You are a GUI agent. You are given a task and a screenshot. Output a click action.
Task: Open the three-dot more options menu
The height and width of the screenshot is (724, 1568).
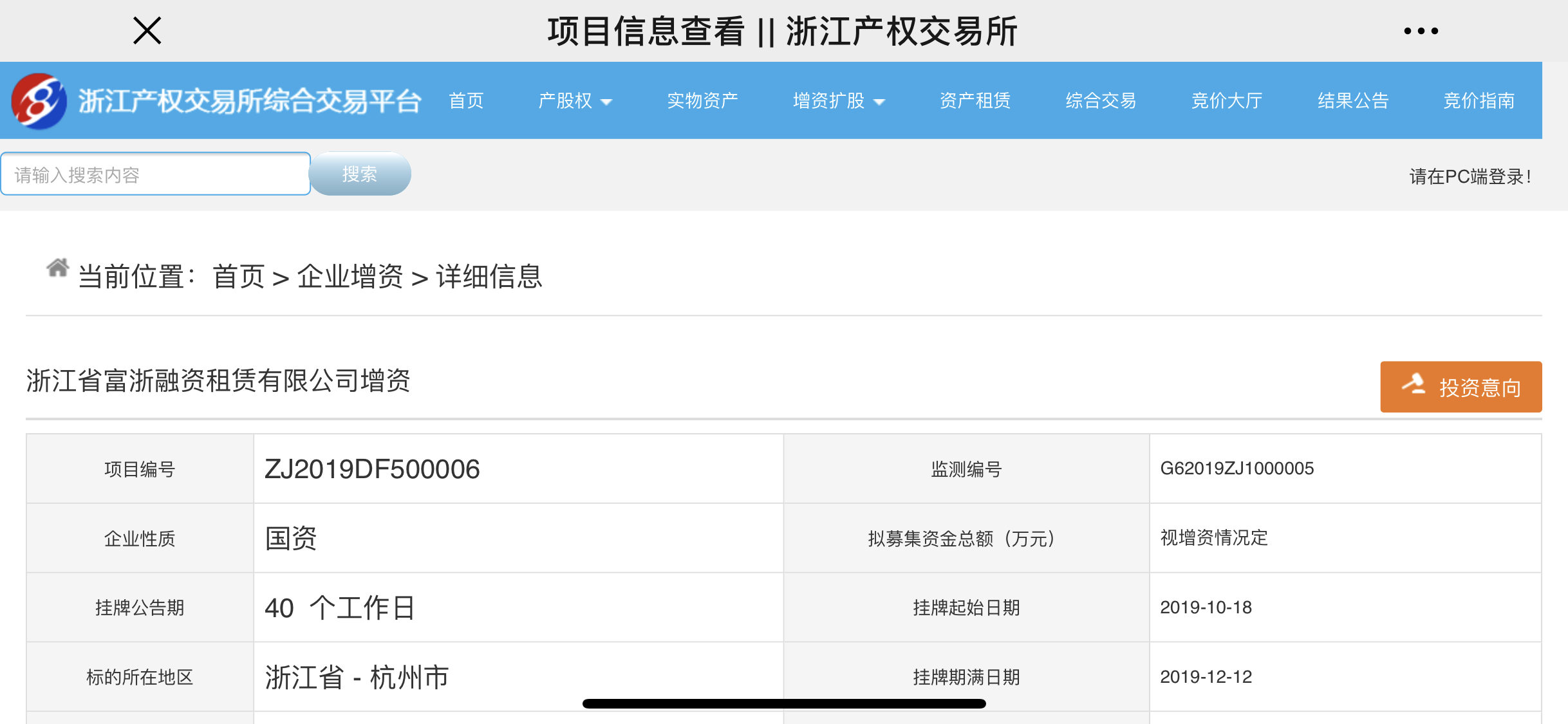(1421, 30)
